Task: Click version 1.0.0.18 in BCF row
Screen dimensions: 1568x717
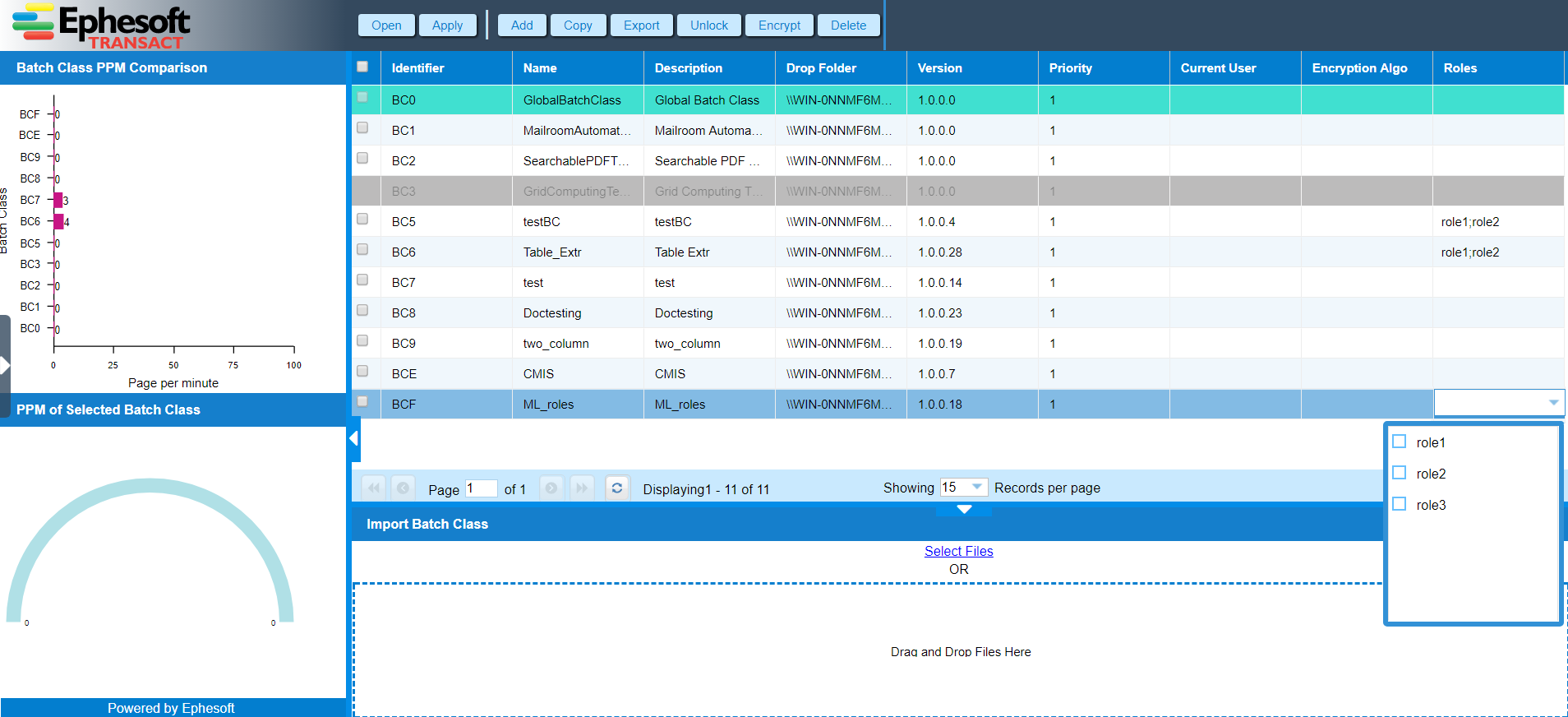Action: tap(972, 404)
